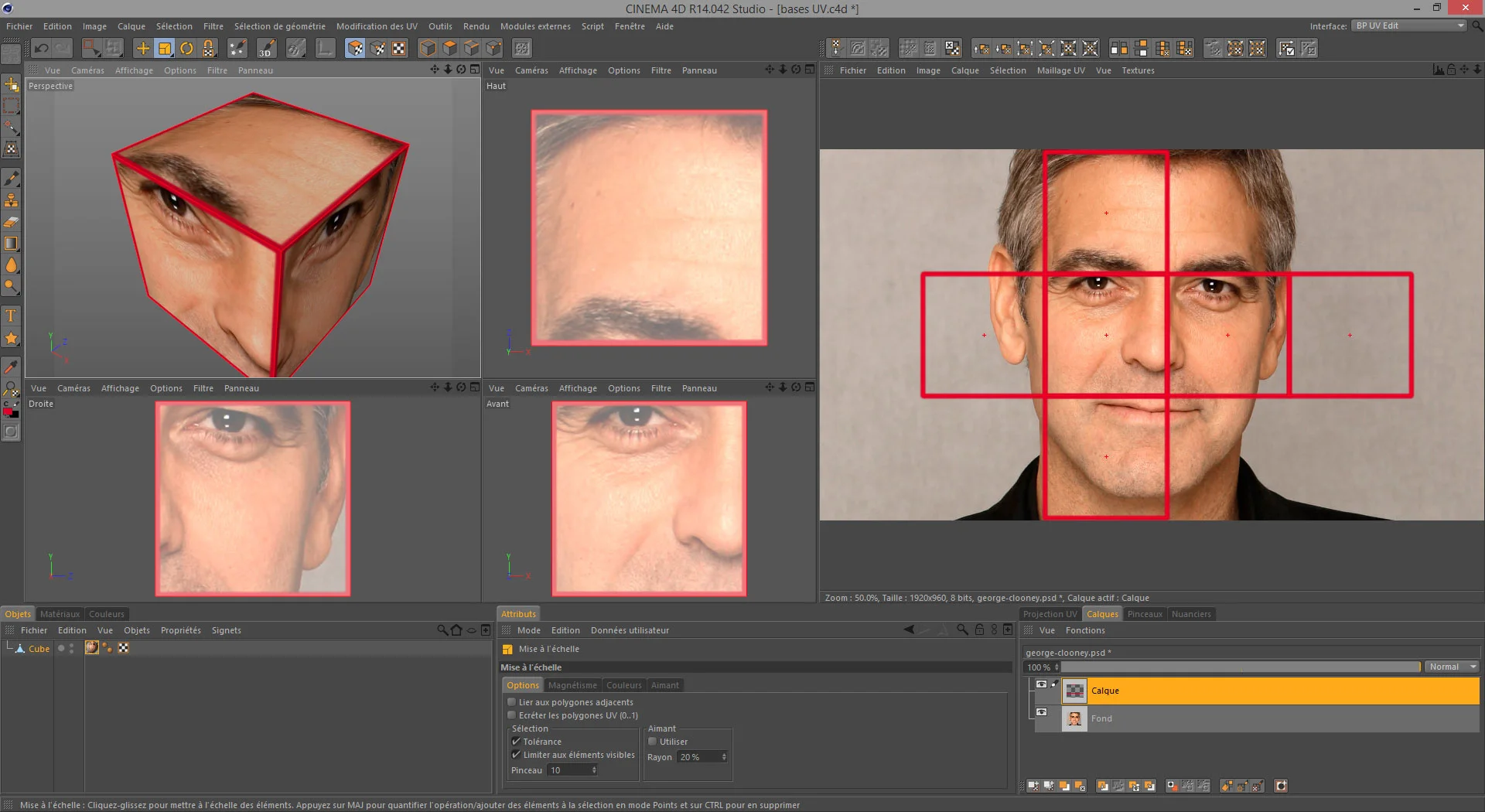Viewport: 1485px width, 812px height.
Task: Click the histogram icon in UV editor header
Action: (x=1439, y=70)
